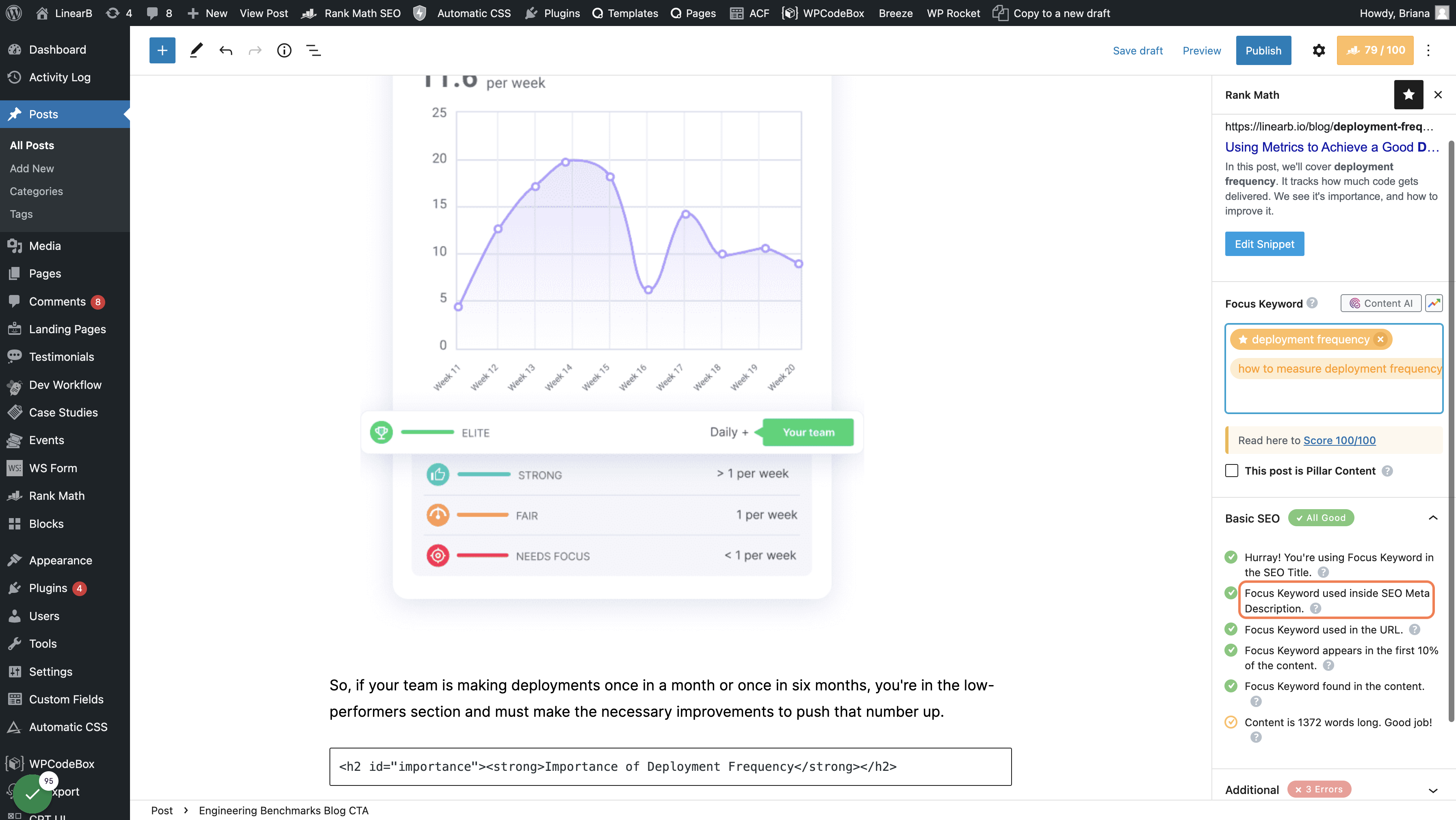Click the block inserter plus button
Screen dimensions: 1456x820
pos(162,50)
